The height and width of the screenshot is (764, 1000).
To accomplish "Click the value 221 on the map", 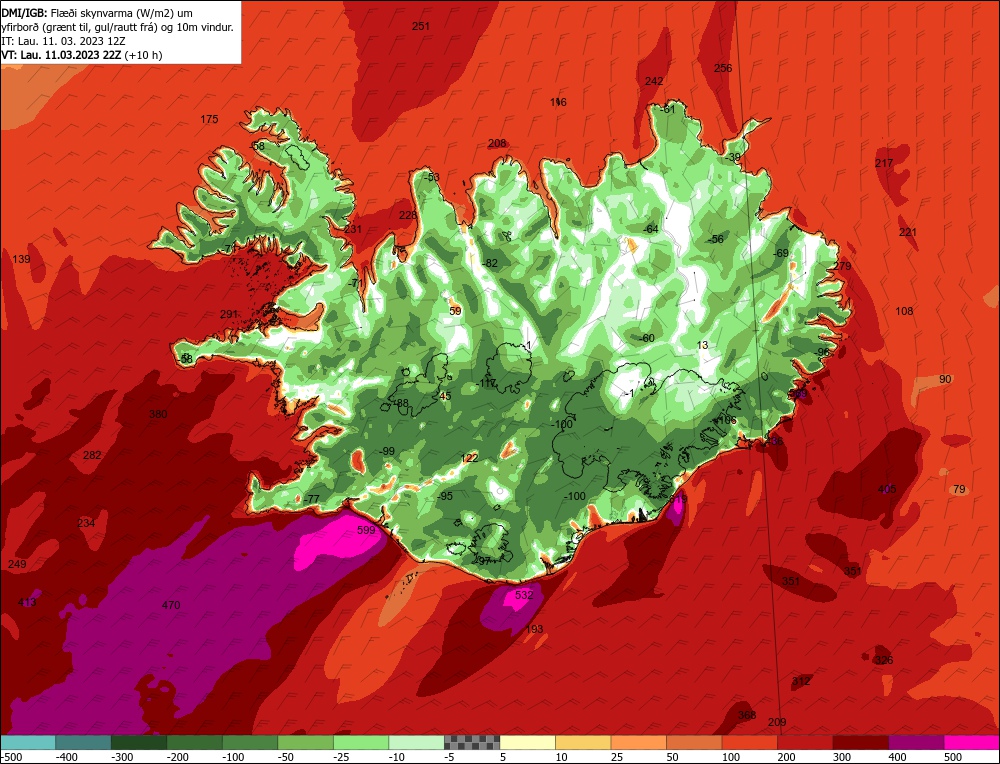I will point(908,231).
